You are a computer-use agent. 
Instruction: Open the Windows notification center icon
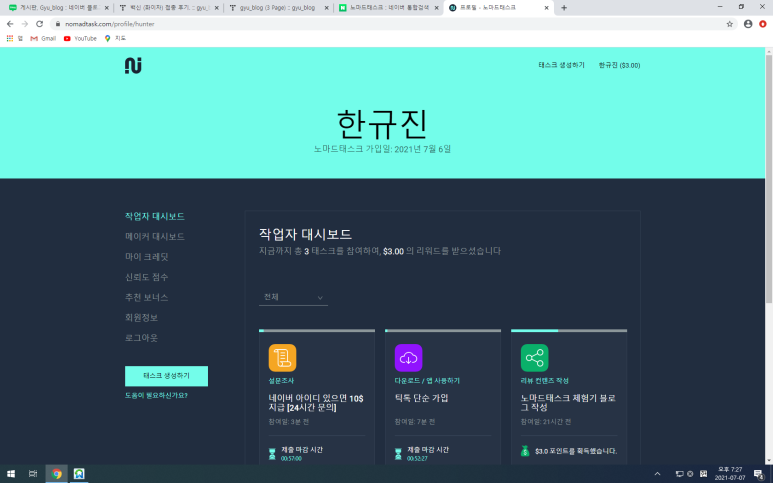coord(758,474)
